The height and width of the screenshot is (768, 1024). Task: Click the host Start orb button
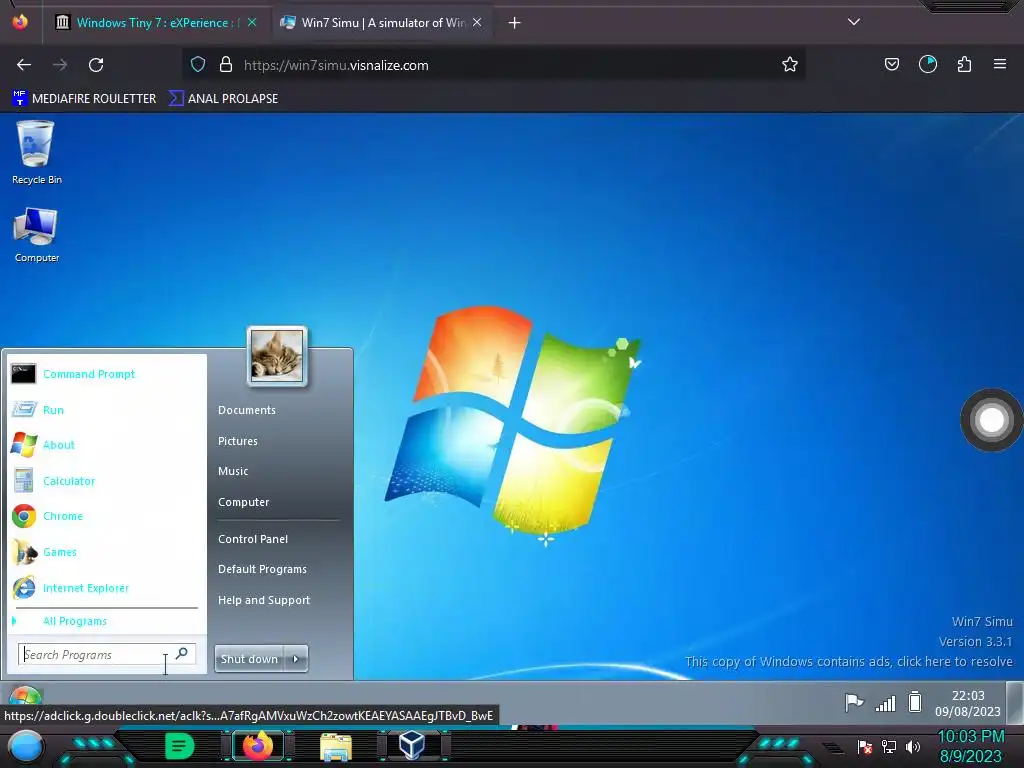tap(25, 747)
